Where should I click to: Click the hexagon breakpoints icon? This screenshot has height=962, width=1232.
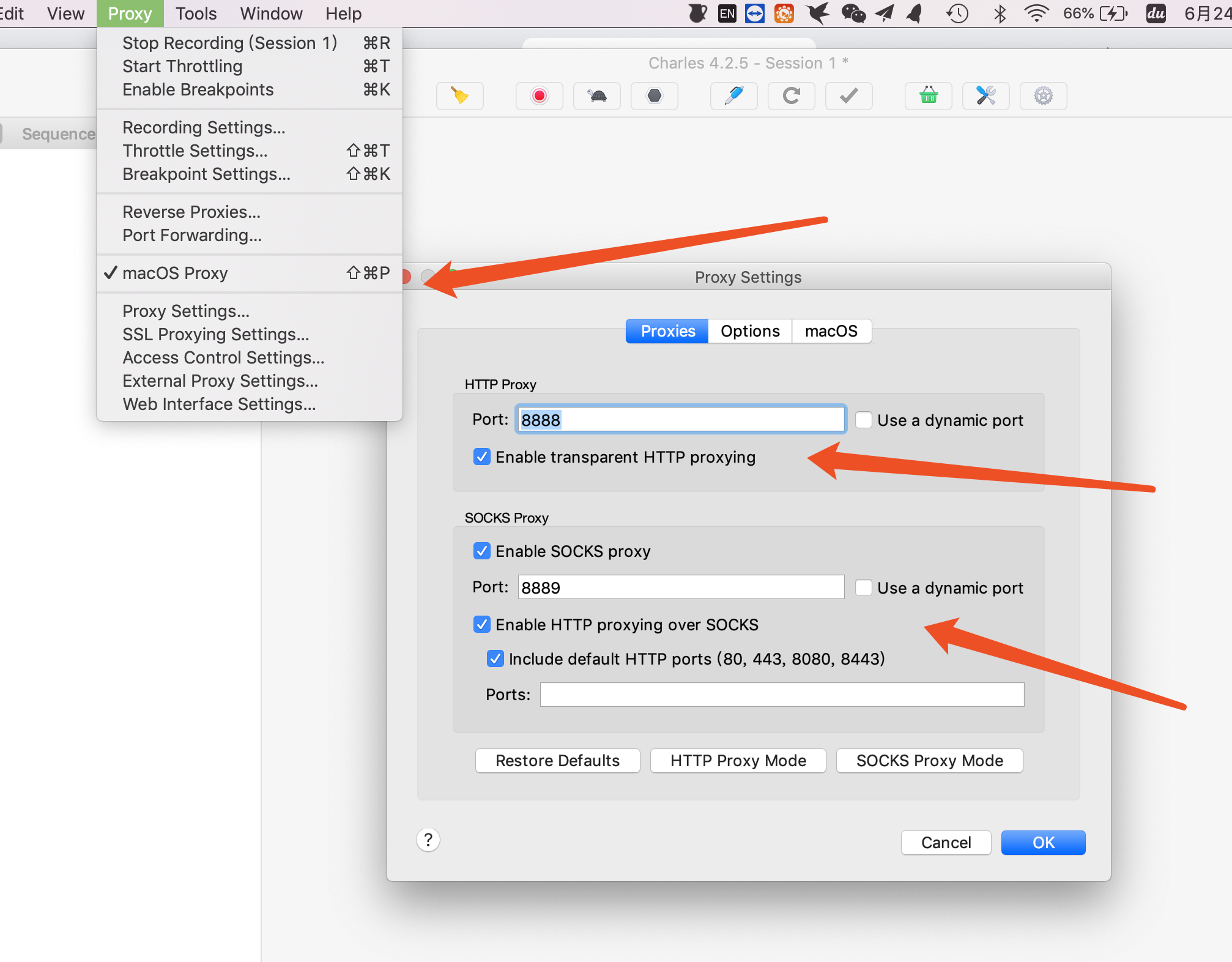tap(655, 96)
